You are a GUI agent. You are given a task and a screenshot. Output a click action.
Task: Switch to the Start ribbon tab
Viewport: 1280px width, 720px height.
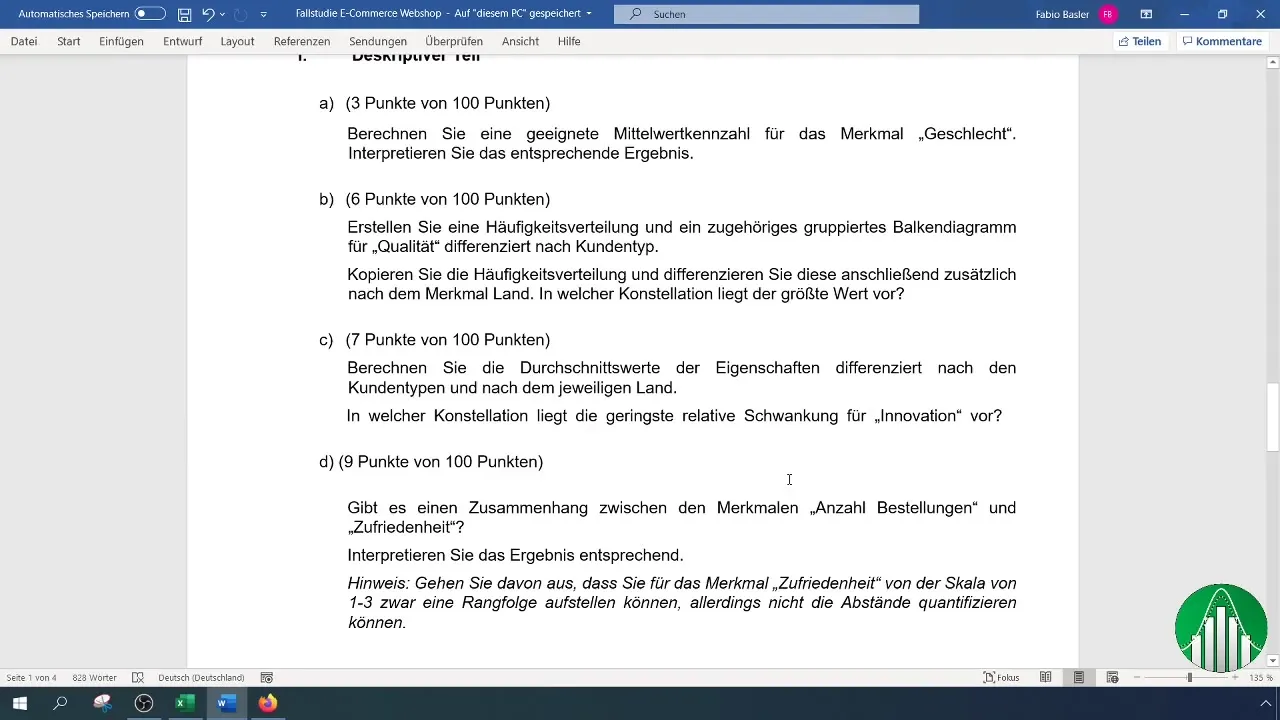point(69,42)
